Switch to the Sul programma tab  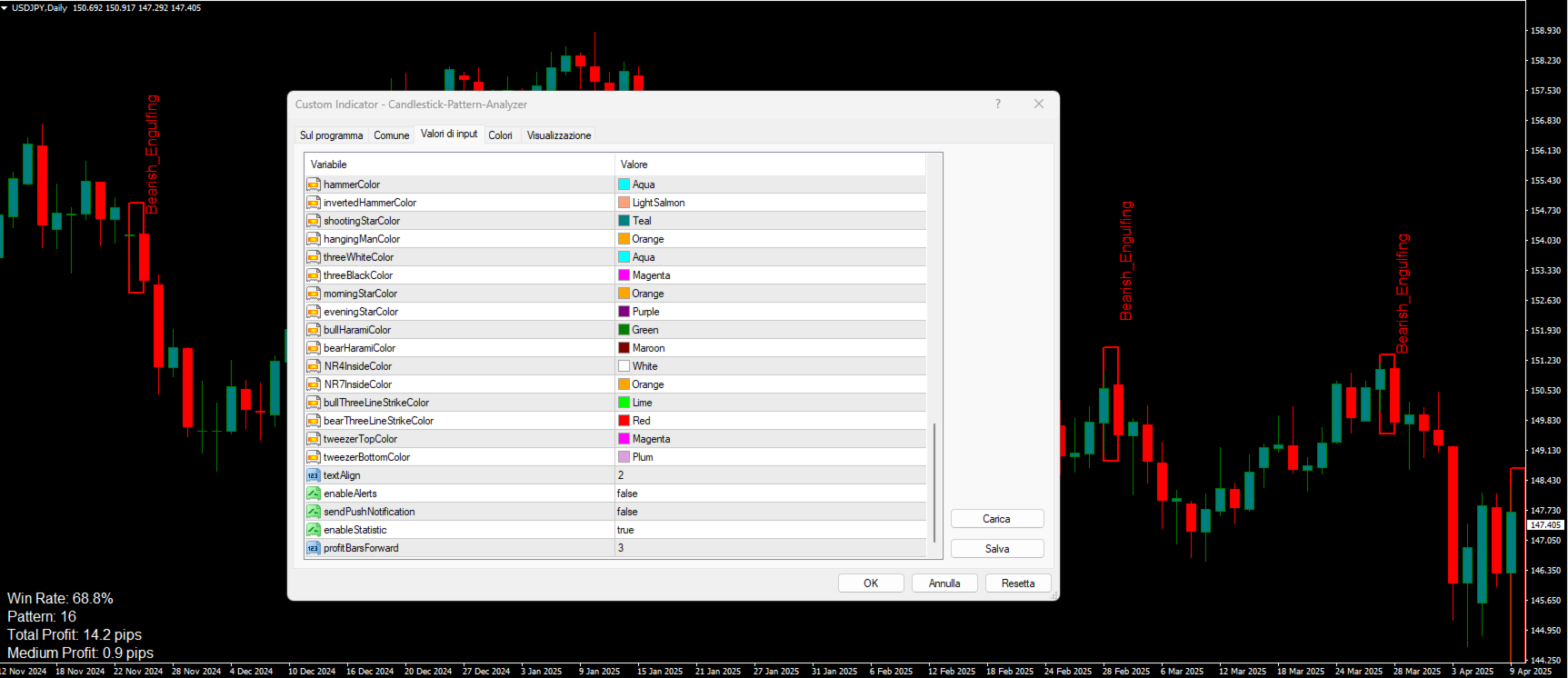(331, 135)
